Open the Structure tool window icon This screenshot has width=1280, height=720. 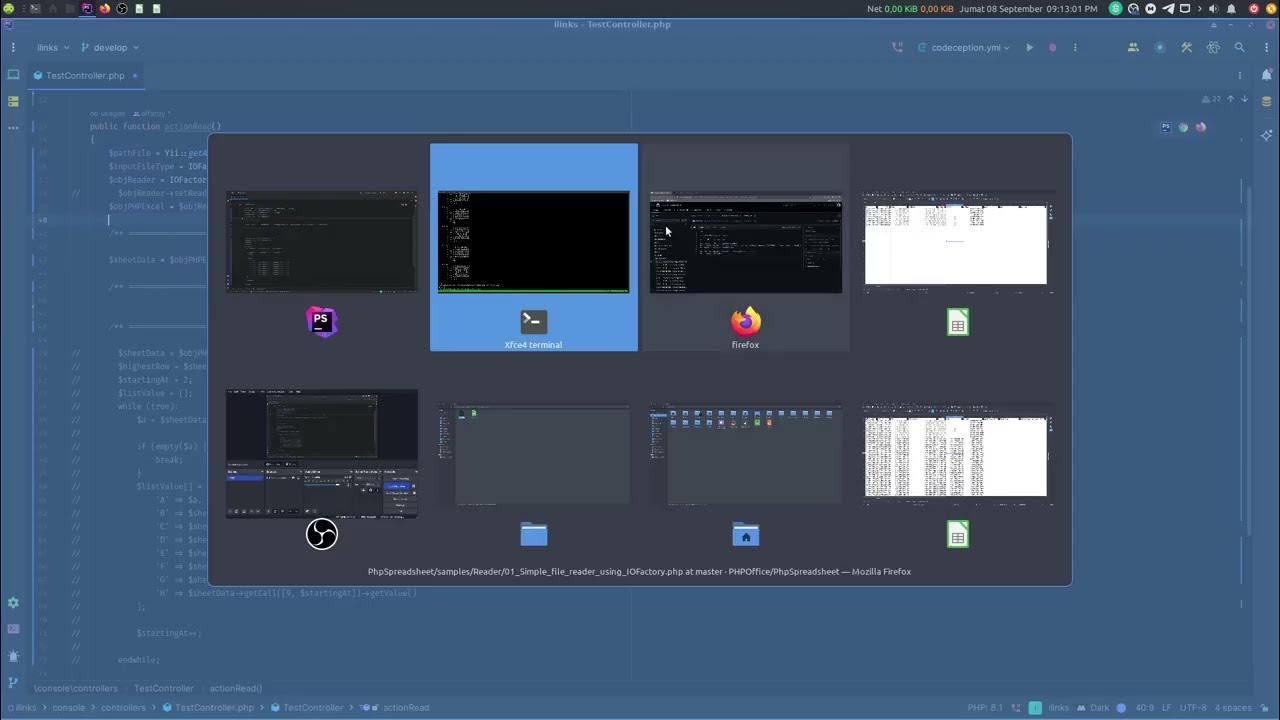13,101
